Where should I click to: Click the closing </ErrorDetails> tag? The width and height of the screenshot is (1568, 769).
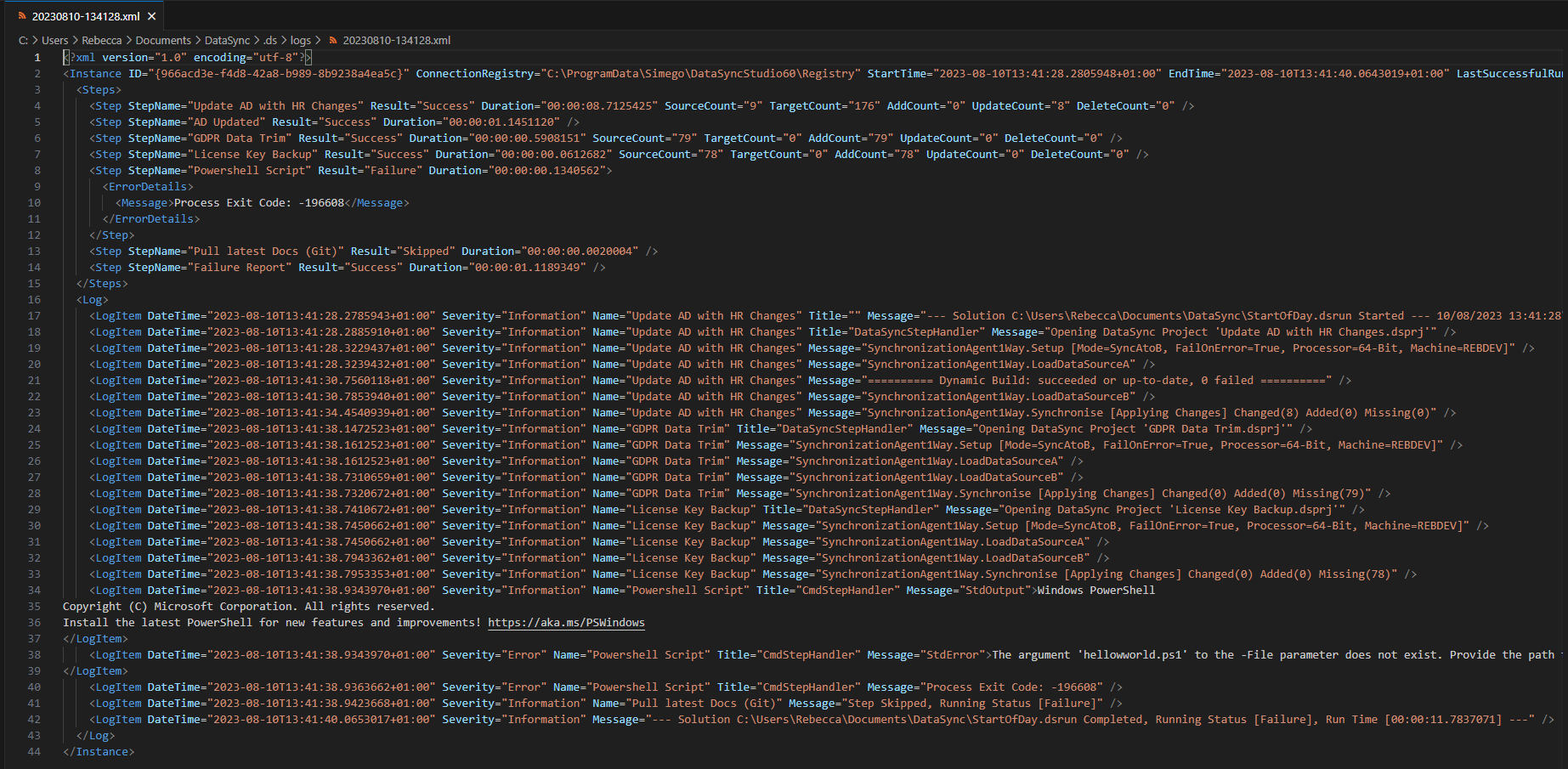(x=151, y=219)
